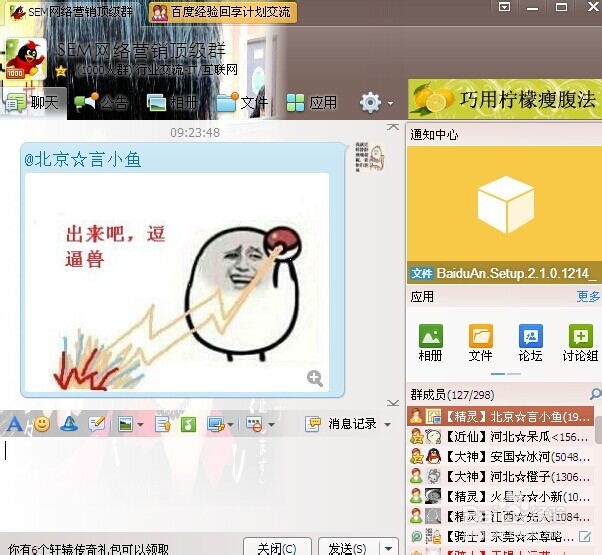Select member 【精灵】北京☆言小鱼

pyautogui.click(x=501, y=416)
